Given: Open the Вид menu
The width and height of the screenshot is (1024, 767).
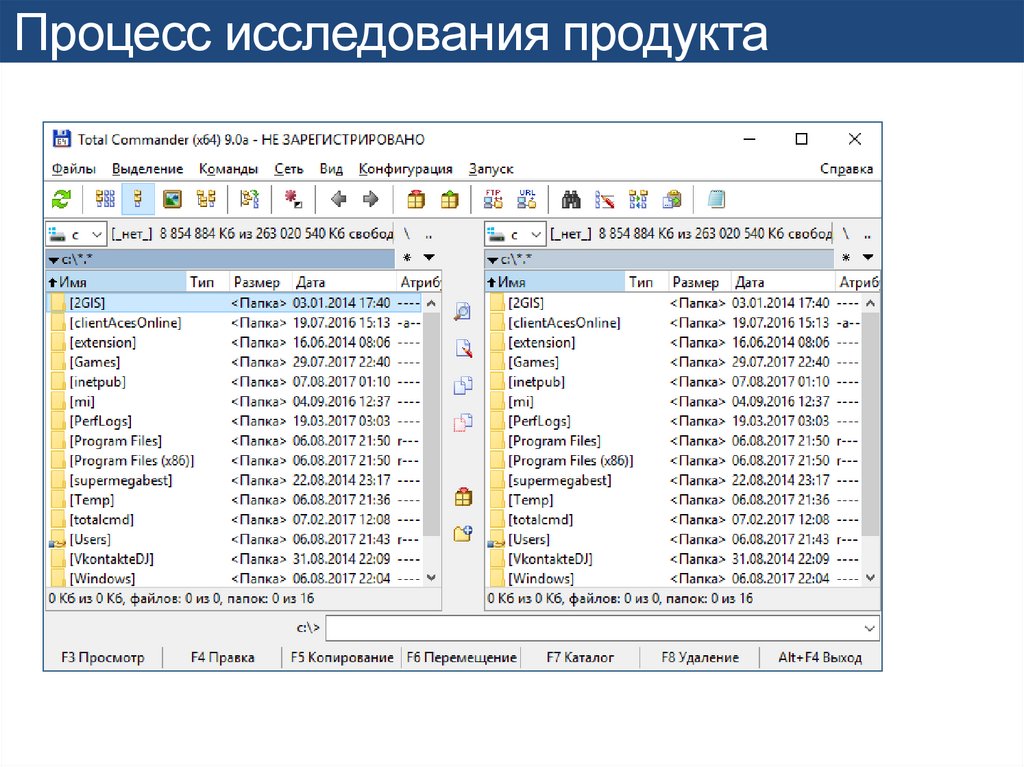Looking at the screenshot, I should pos(331,169).
